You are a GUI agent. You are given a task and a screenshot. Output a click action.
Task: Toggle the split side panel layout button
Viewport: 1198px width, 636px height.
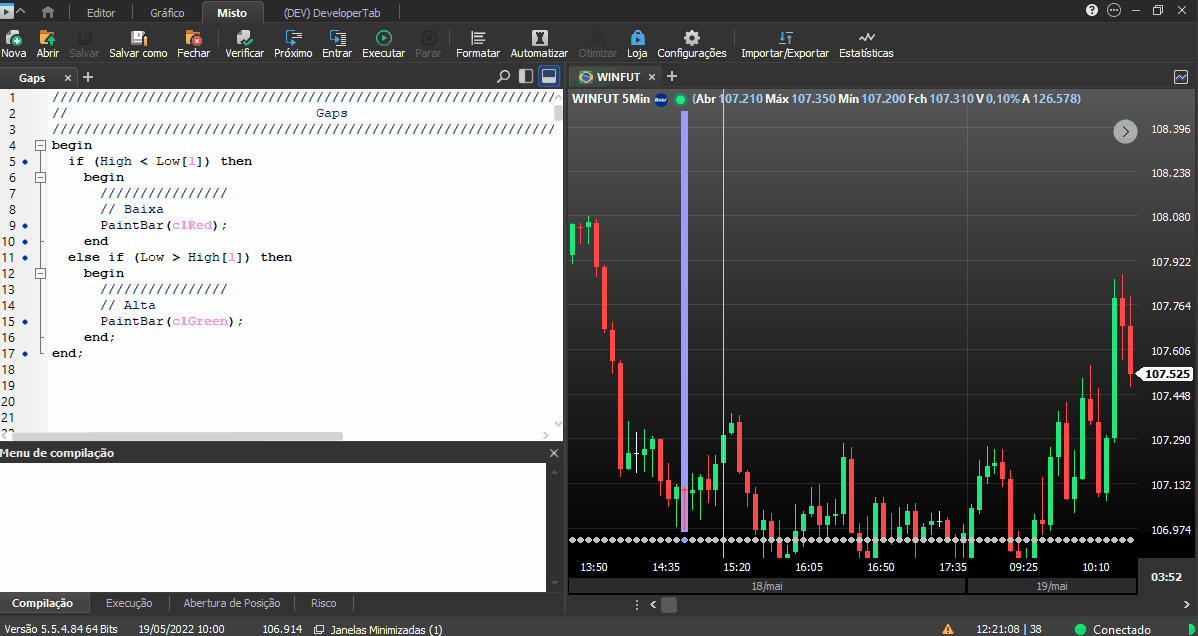click(526, 76)
